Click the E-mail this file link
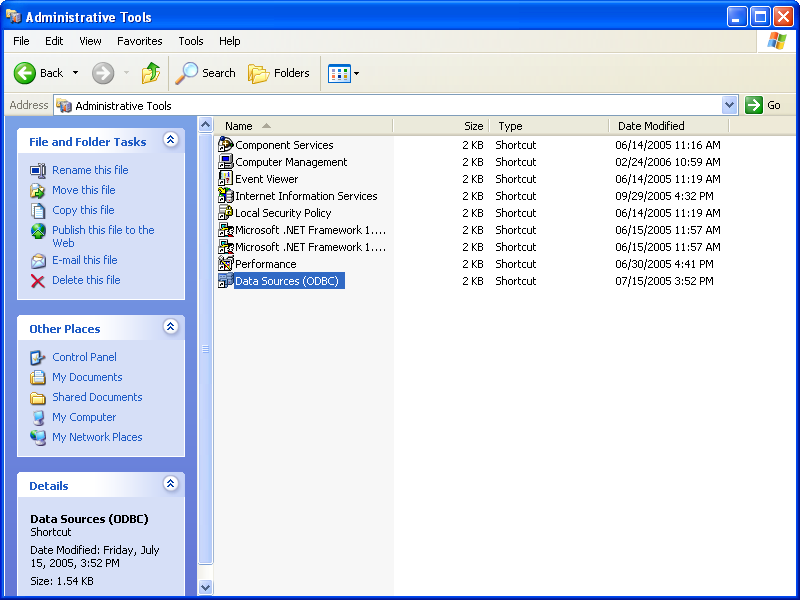Viewport: 800px width, 600px height. [x=85, y=260]
